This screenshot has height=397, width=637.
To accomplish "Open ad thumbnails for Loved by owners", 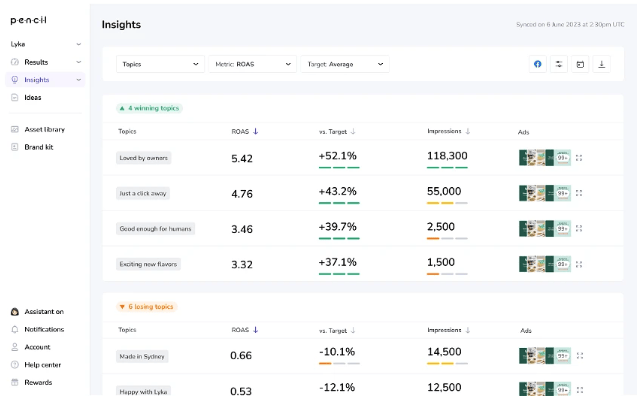I will (545, 158).
